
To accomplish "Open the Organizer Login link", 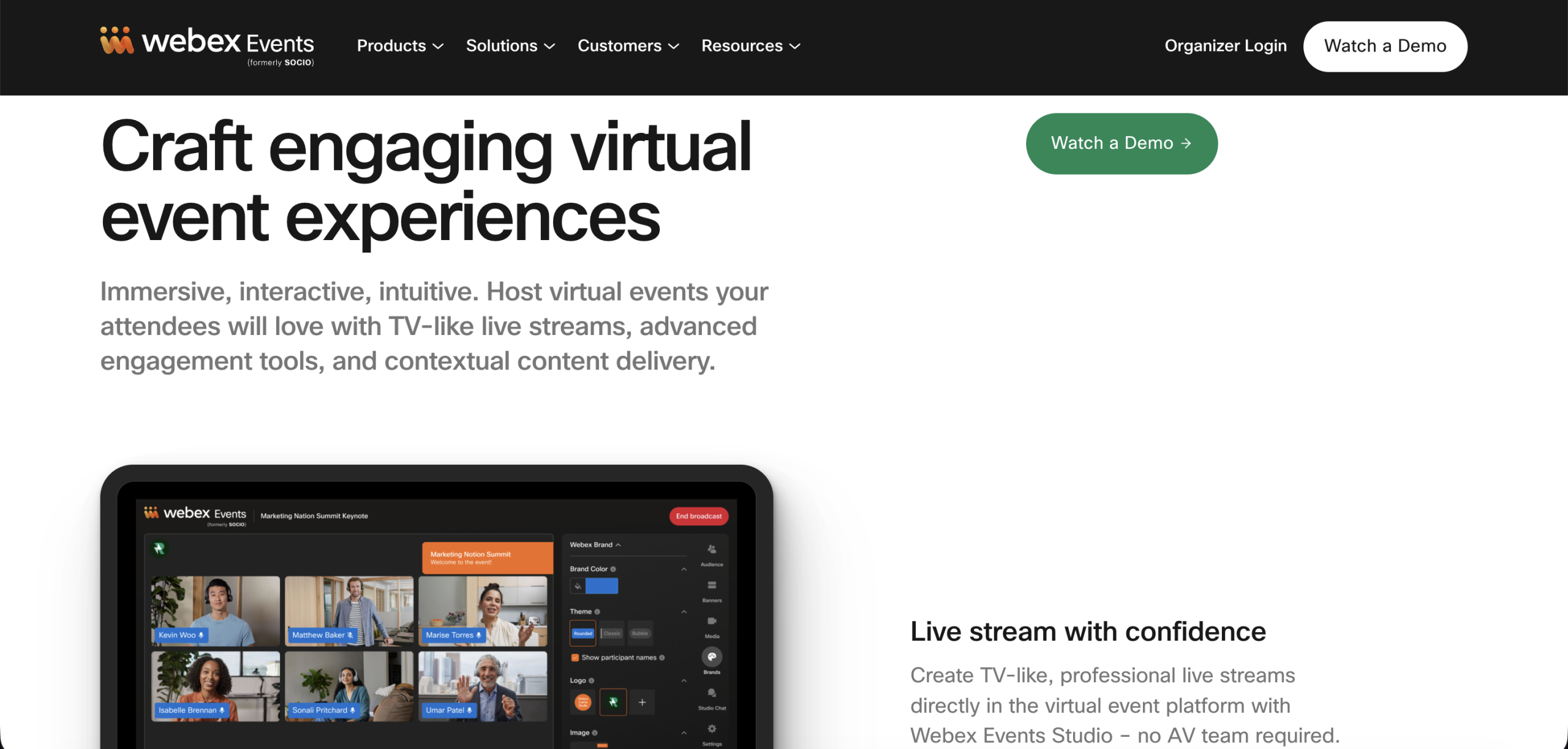I will (x=1226, y=46).
